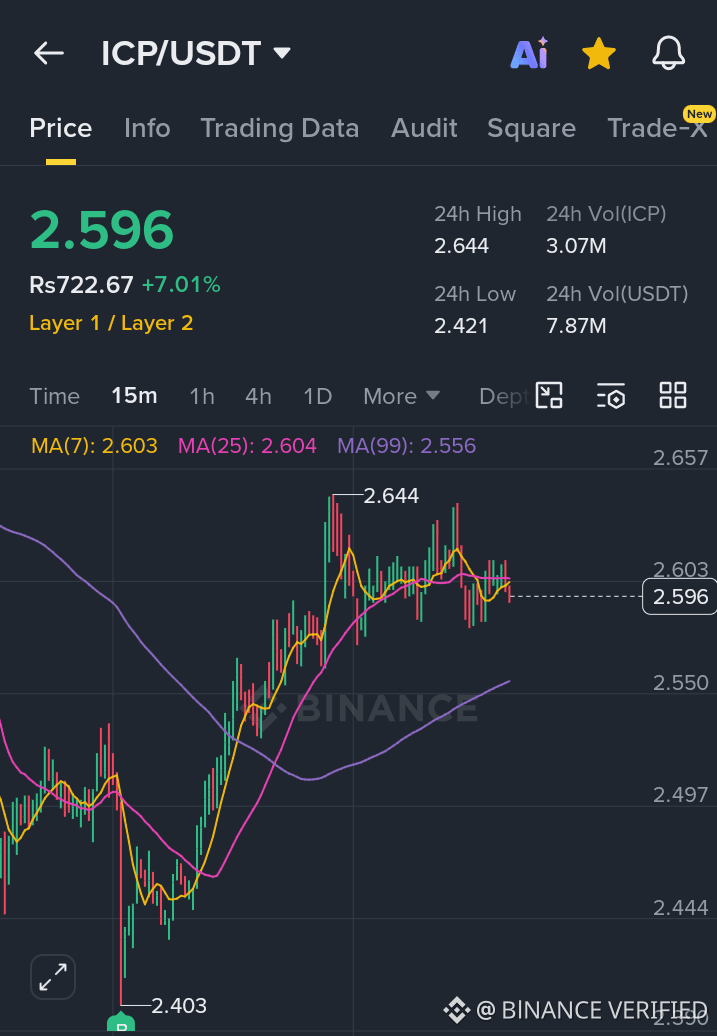Click the 2.550 price axis label
The height and width of the screenshot is (1036, 717).
[x=681, y=683]
